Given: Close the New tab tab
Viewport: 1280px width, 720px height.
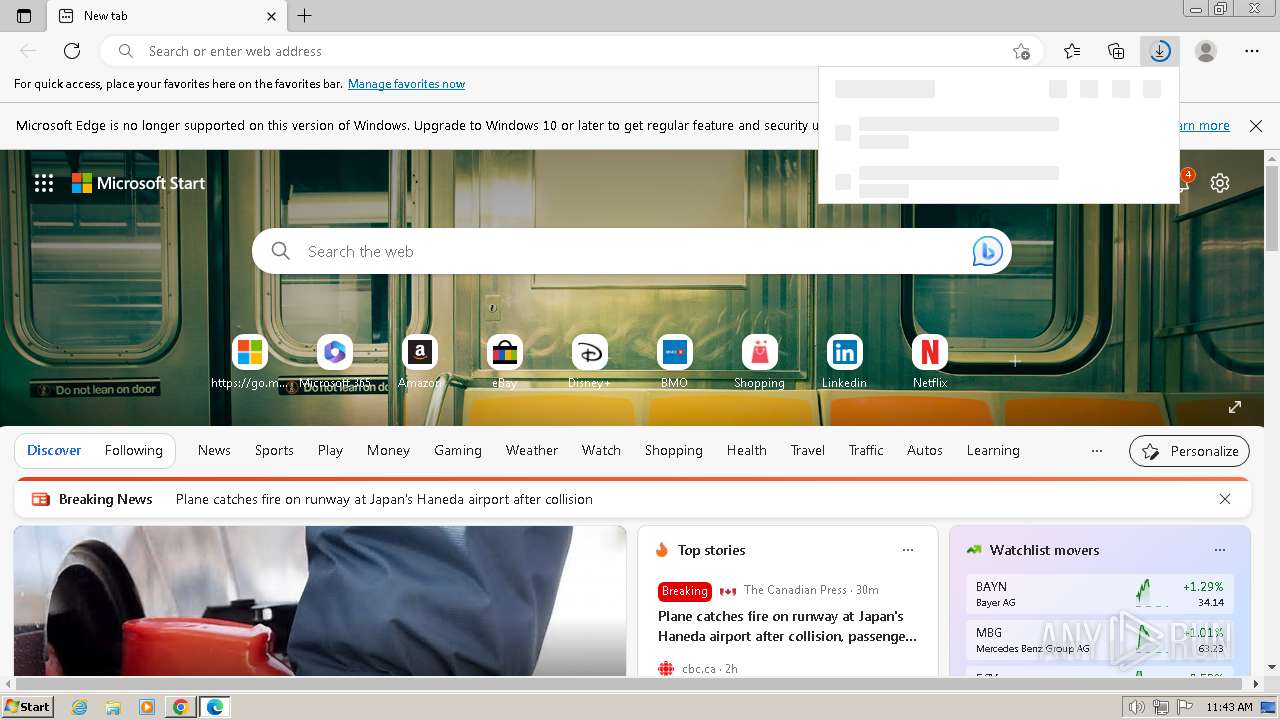Looking at the screenshot, I should pyautogui.click(x=272, y=16).
